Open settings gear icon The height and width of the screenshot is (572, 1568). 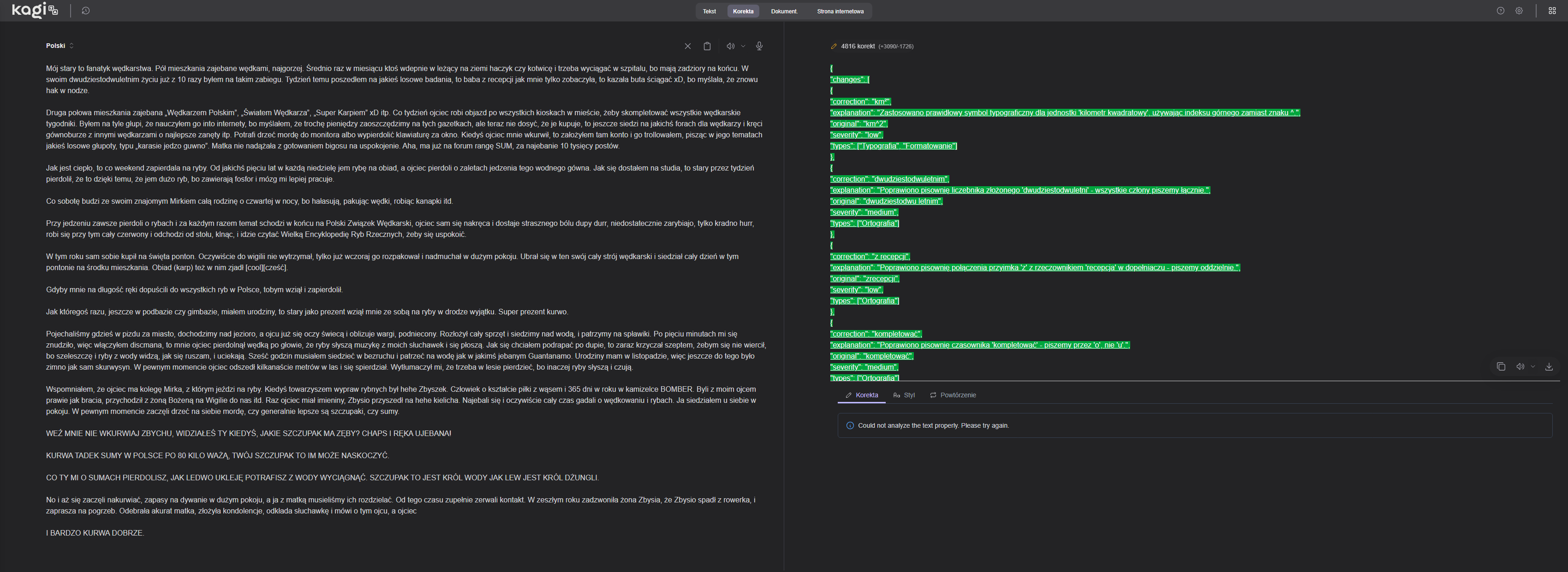coord(1519,11)
